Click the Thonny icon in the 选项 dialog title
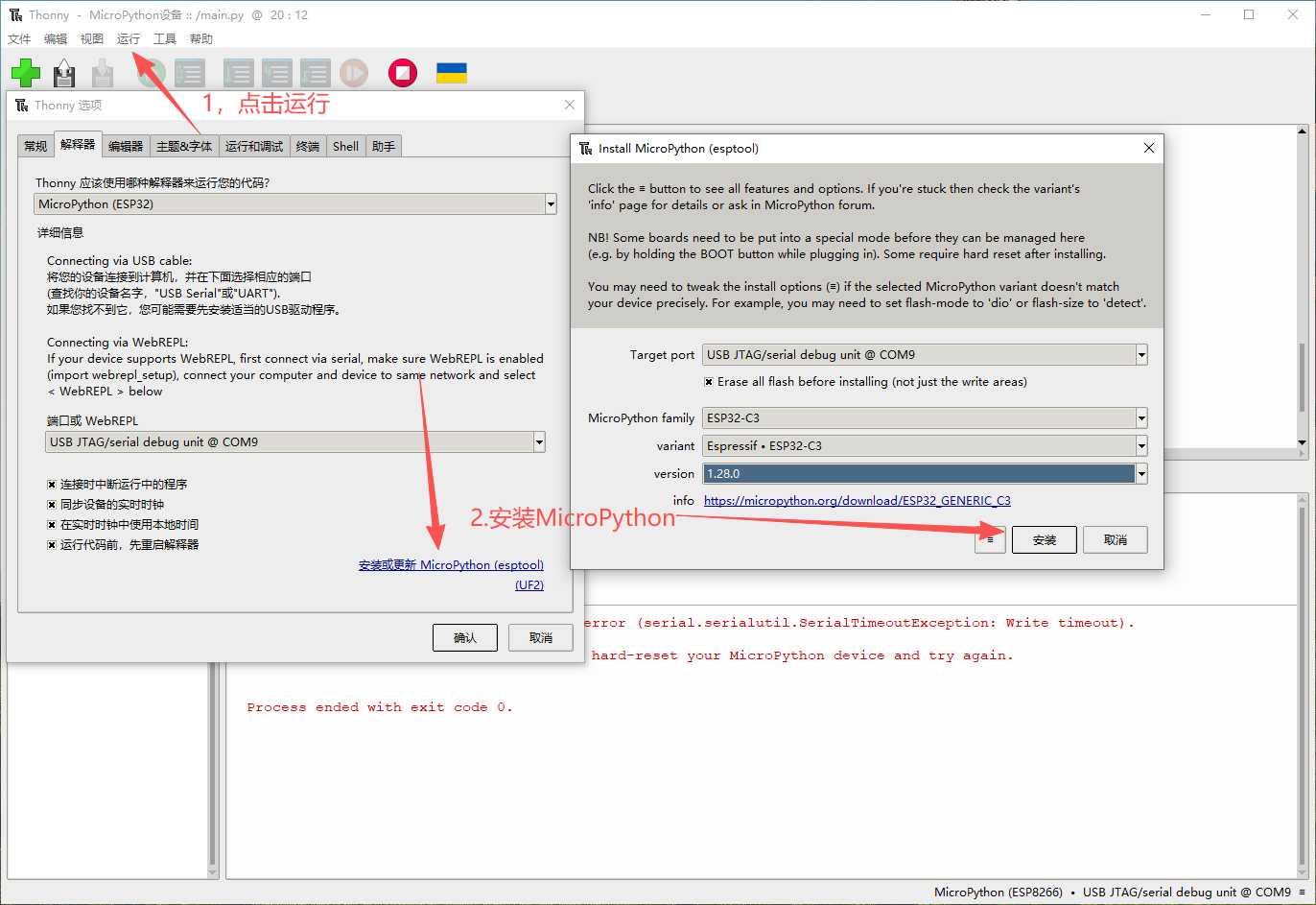Viewport: 1316px width, 905px height. click(22, 106)
